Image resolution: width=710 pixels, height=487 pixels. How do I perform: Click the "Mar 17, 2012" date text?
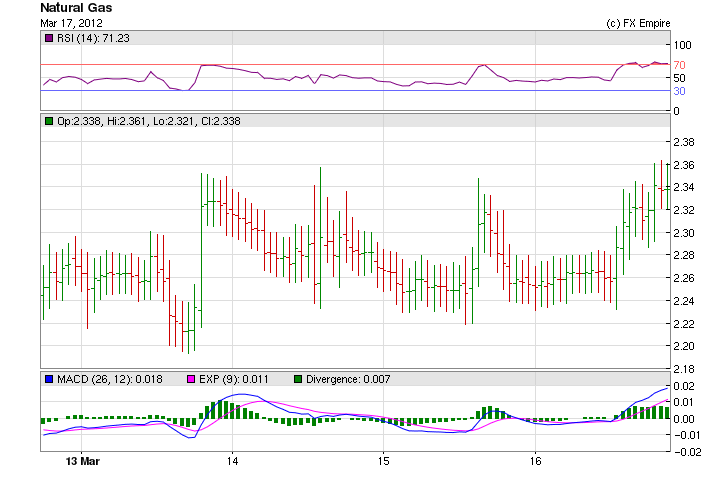[72, 23]
